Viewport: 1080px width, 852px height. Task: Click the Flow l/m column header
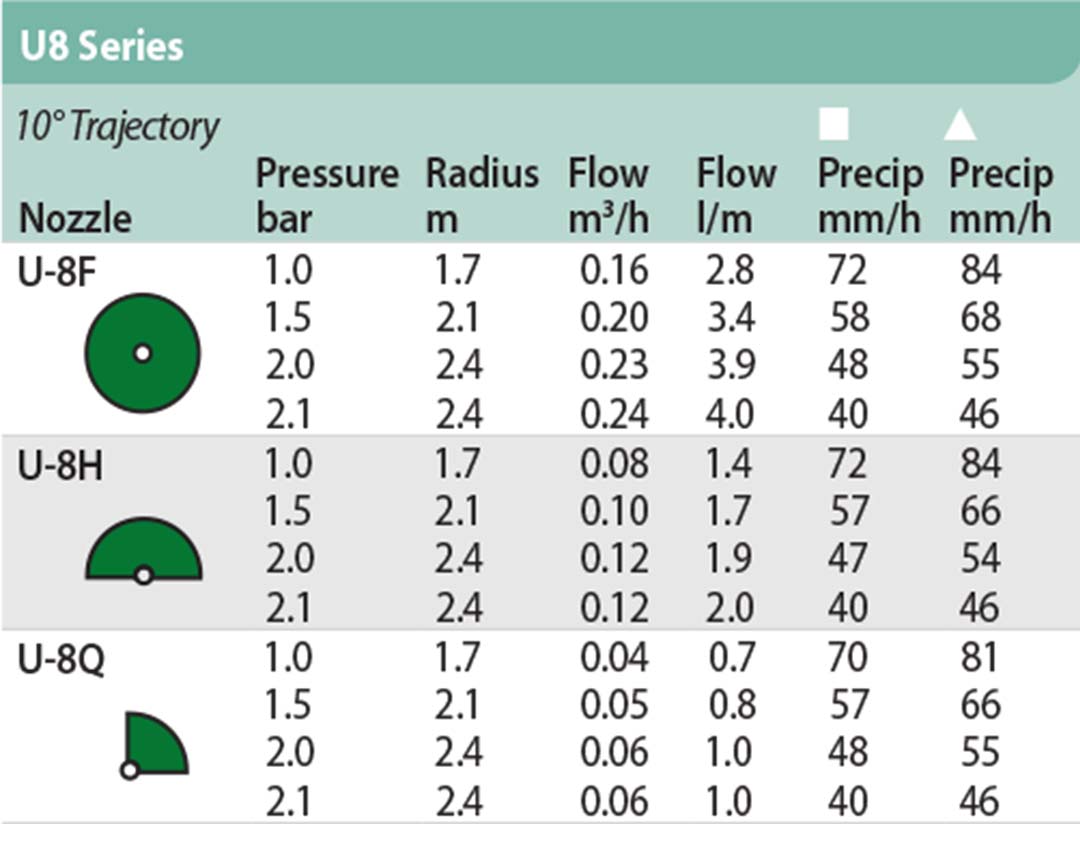pos(736,196)
